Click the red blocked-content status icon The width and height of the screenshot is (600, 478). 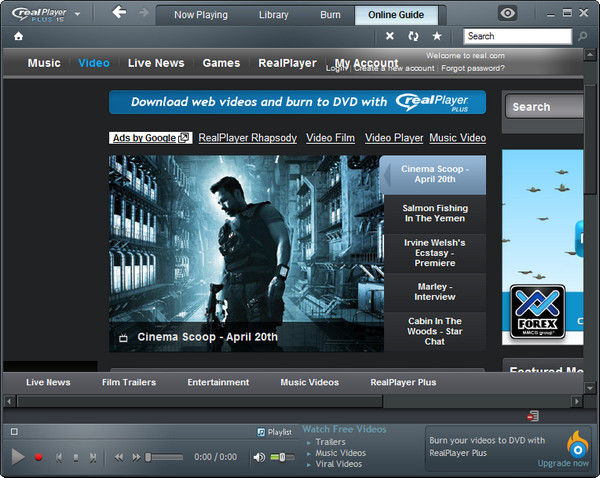point(533,416)
